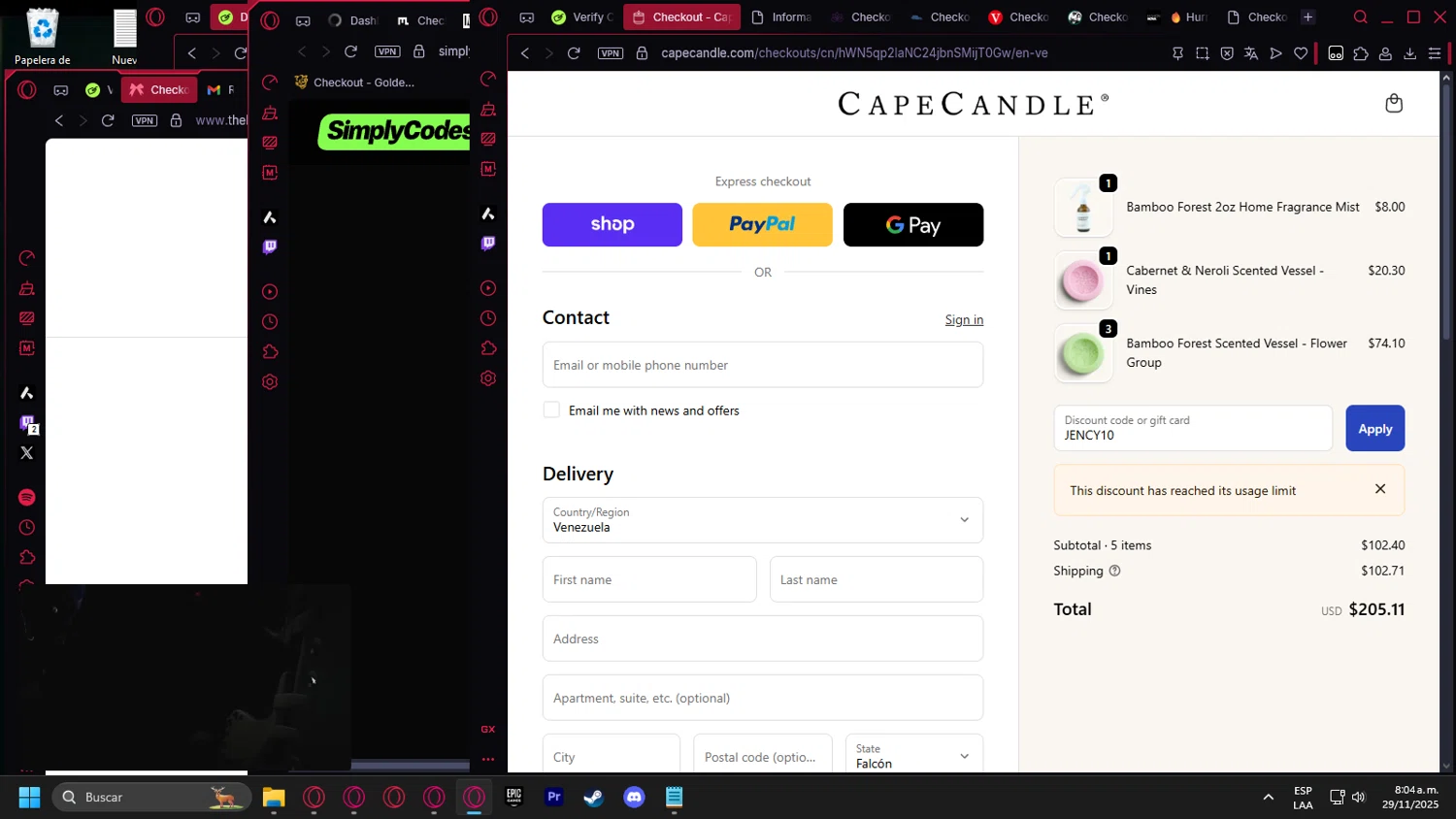Click the pinboard pin icon in the address bar
Screen dimensions: 1456x819
point(1177,53)
